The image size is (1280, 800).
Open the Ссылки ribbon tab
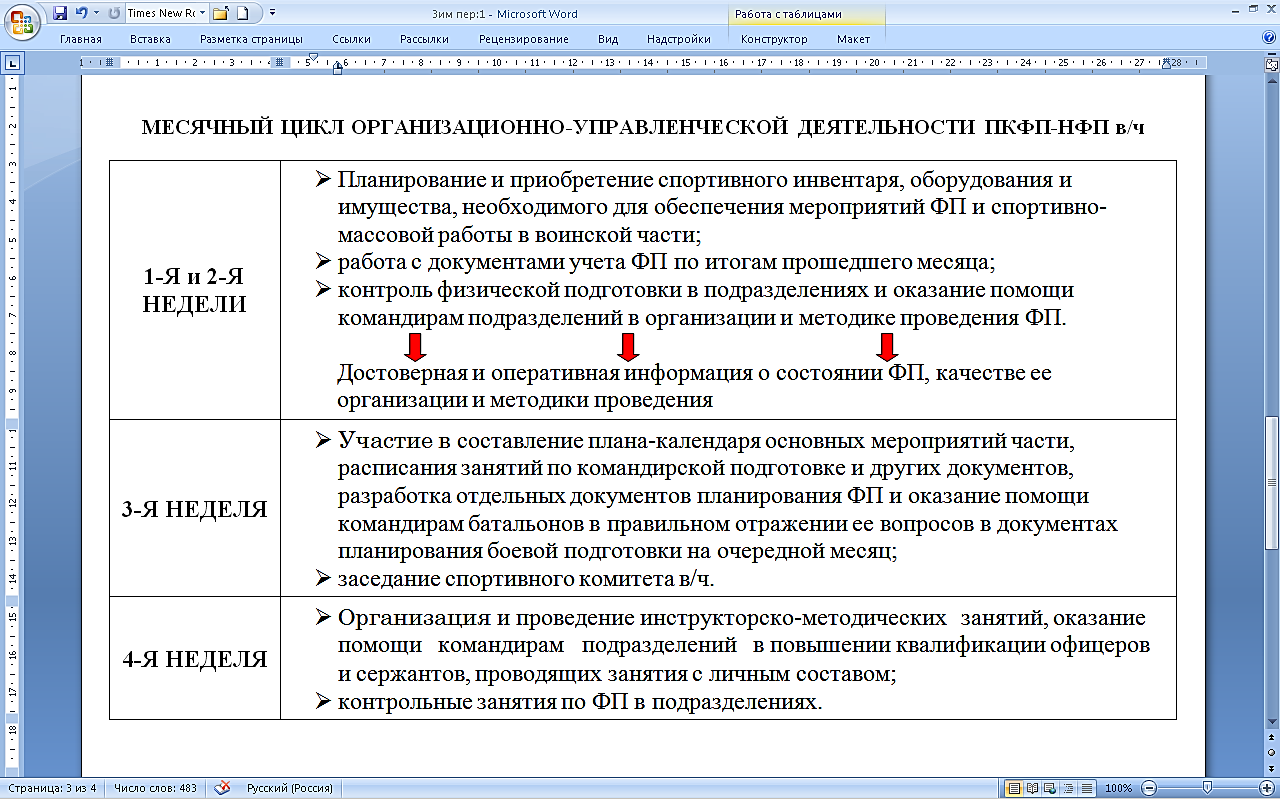353,39
